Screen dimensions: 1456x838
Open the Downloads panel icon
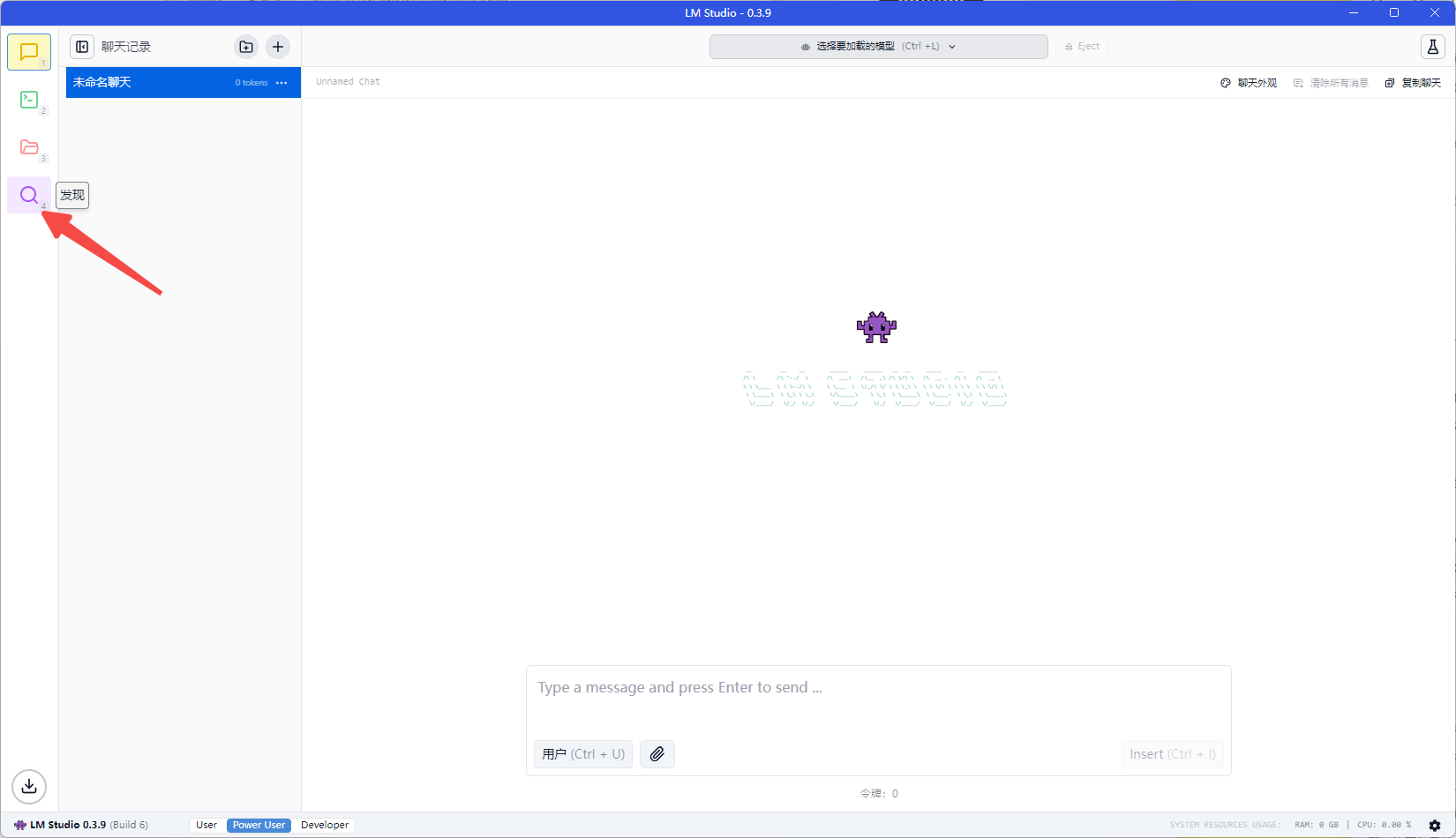29,786
